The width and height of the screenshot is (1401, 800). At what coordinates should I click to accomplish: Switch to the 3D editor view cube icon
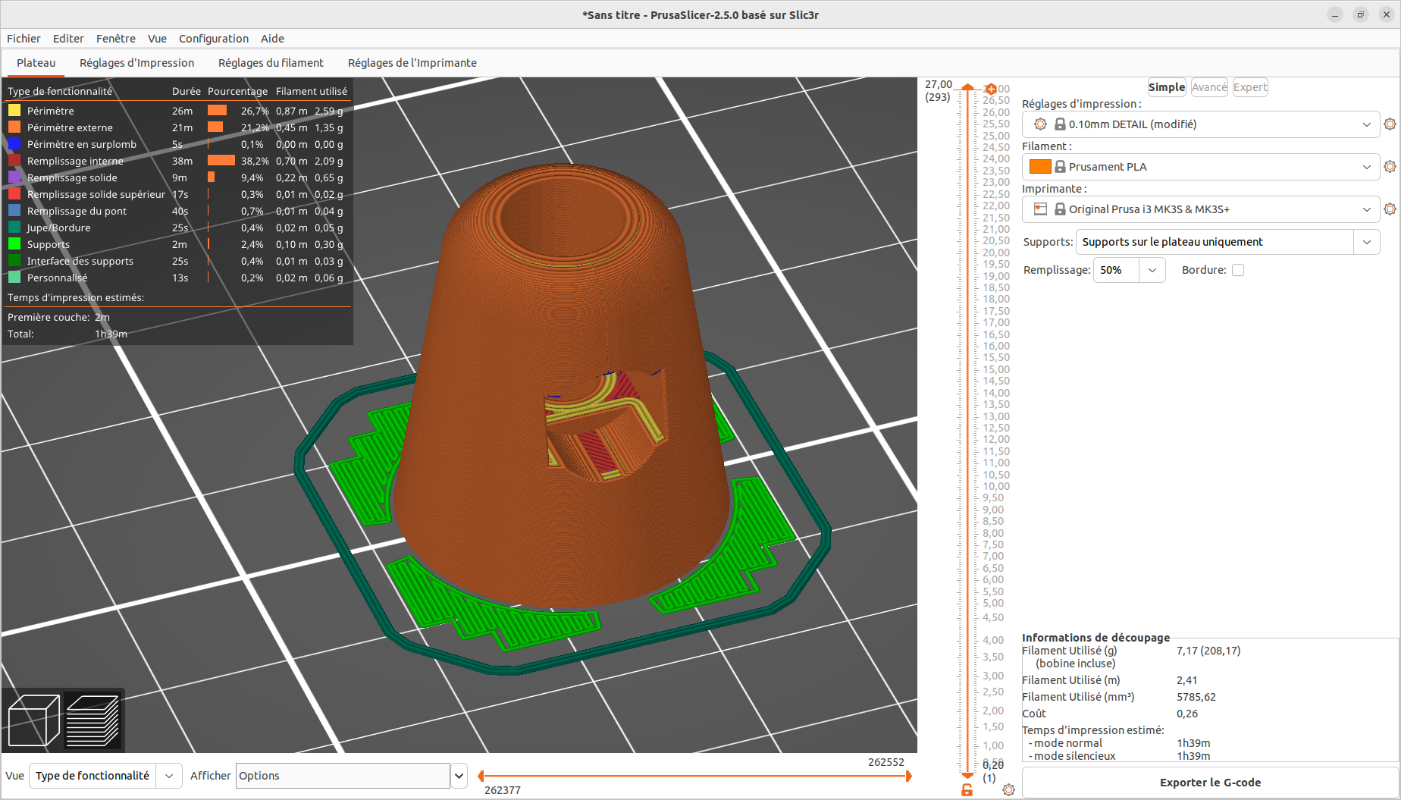click(x=32, y=720)
